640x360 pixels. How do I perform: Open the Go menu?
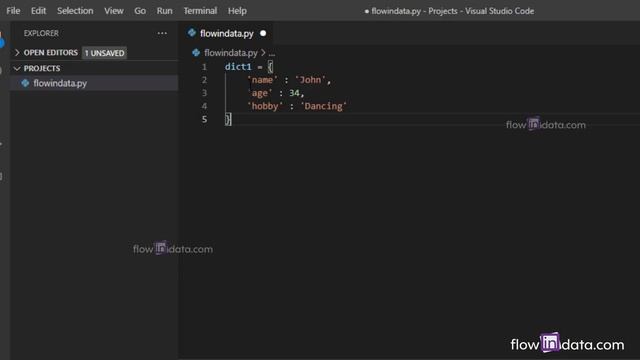[140, 11]
